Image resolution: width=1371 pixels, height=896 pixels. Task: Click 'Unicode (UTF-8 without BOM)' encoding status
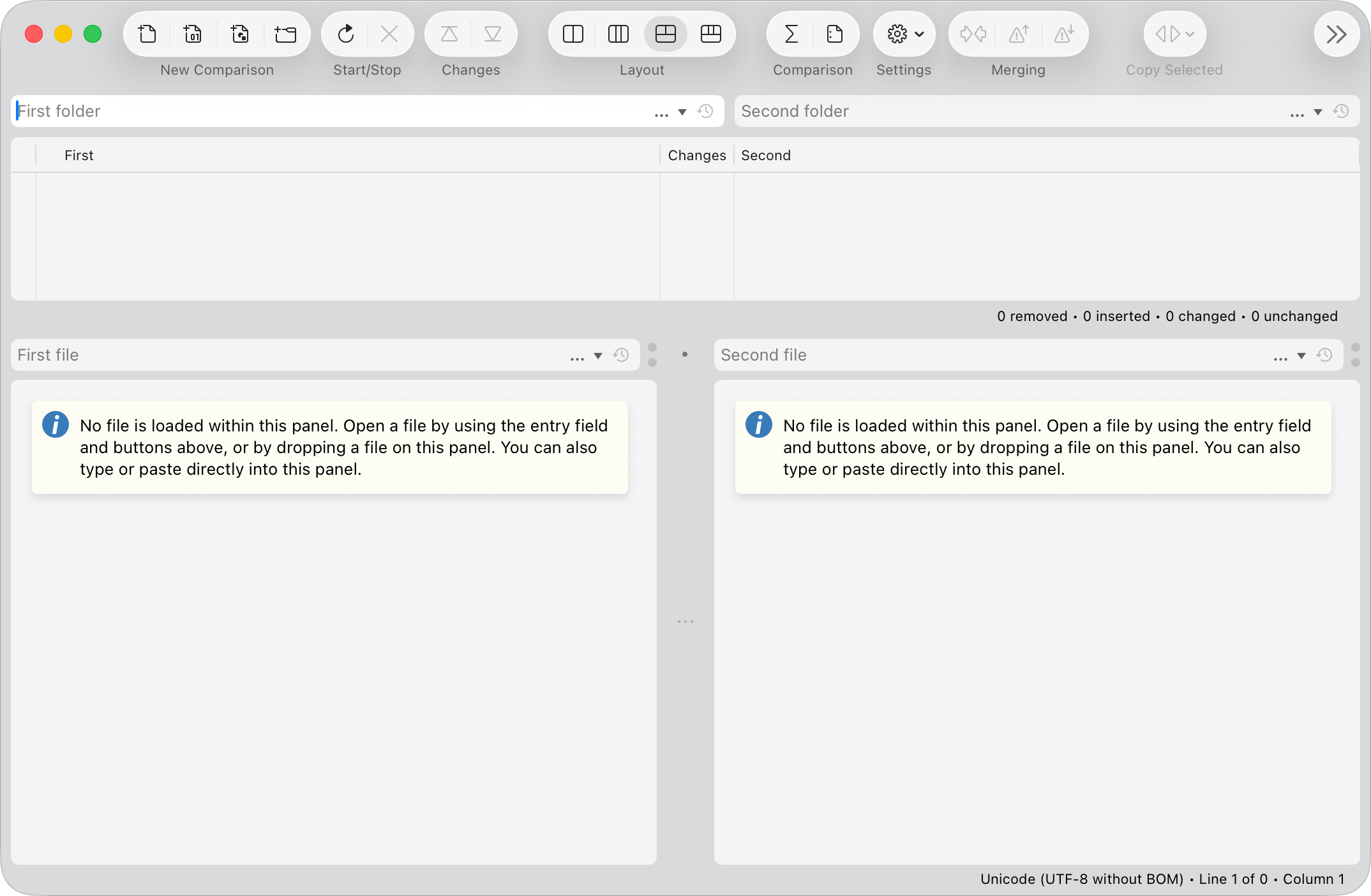pyautogui.click(x=1082, y=879)
